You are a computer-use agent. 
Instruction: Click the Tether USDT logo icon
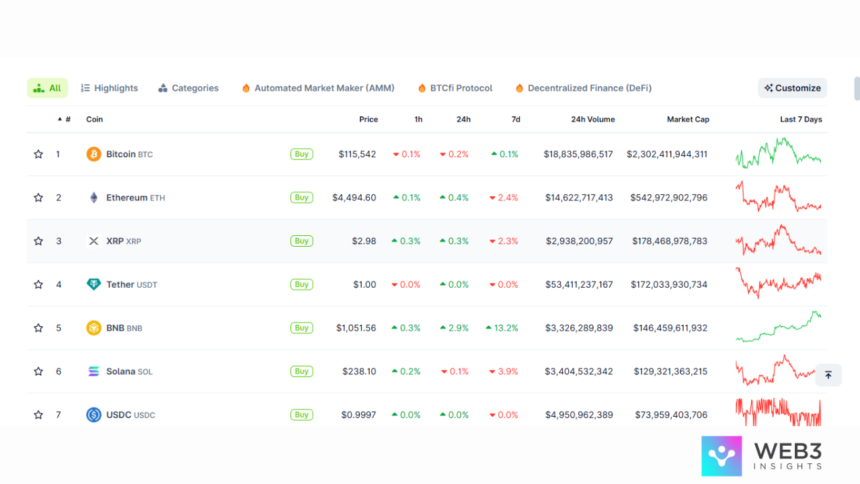pos(94,285)
